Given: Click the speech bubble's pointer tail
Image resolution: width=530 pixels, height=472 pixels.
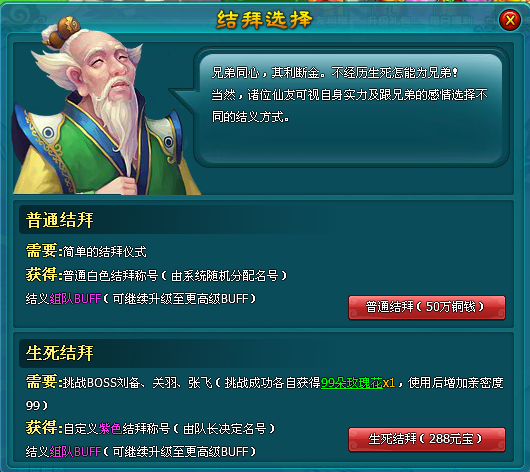Looking at the screenshot, I should click(x=182, y=100).
